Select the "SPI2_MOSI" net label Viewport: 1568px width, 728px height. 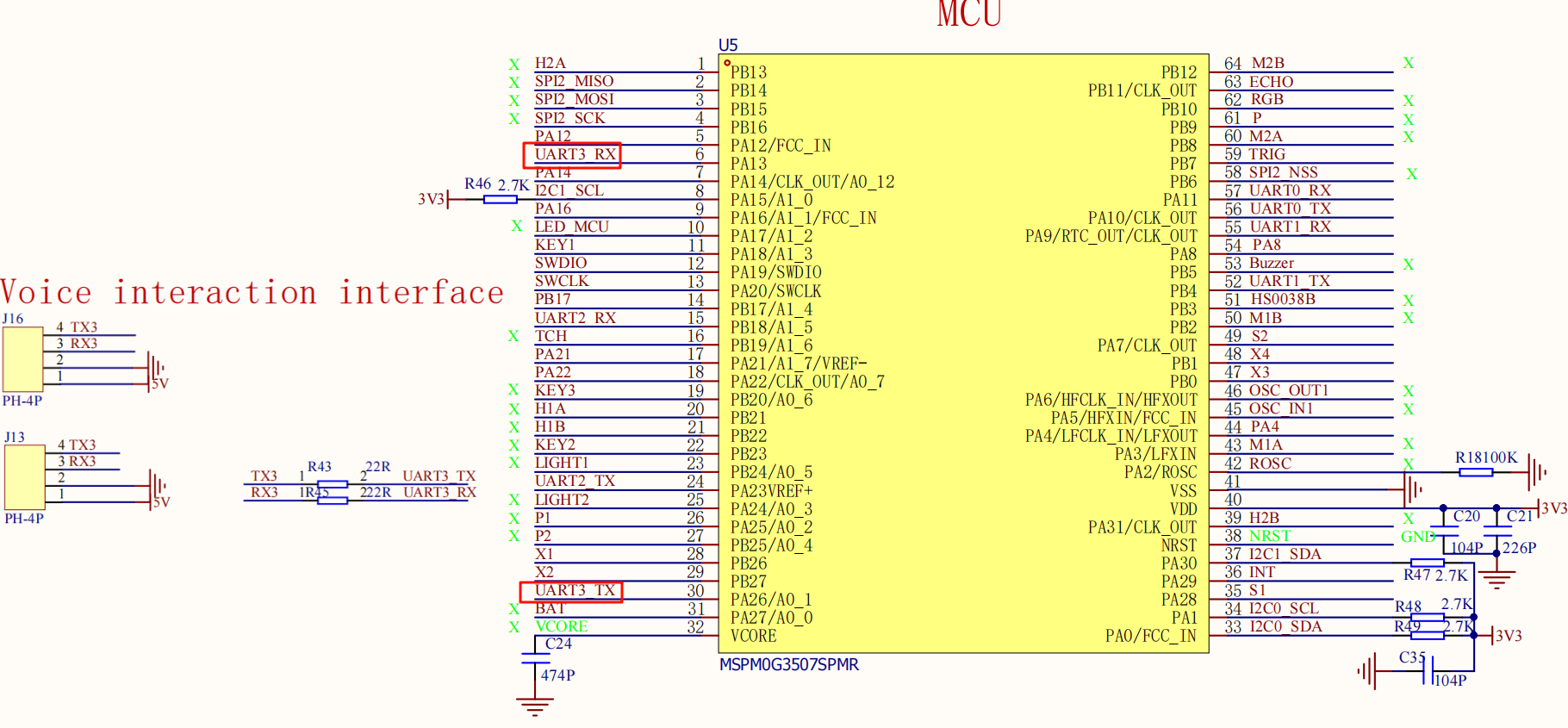point(574,99)
